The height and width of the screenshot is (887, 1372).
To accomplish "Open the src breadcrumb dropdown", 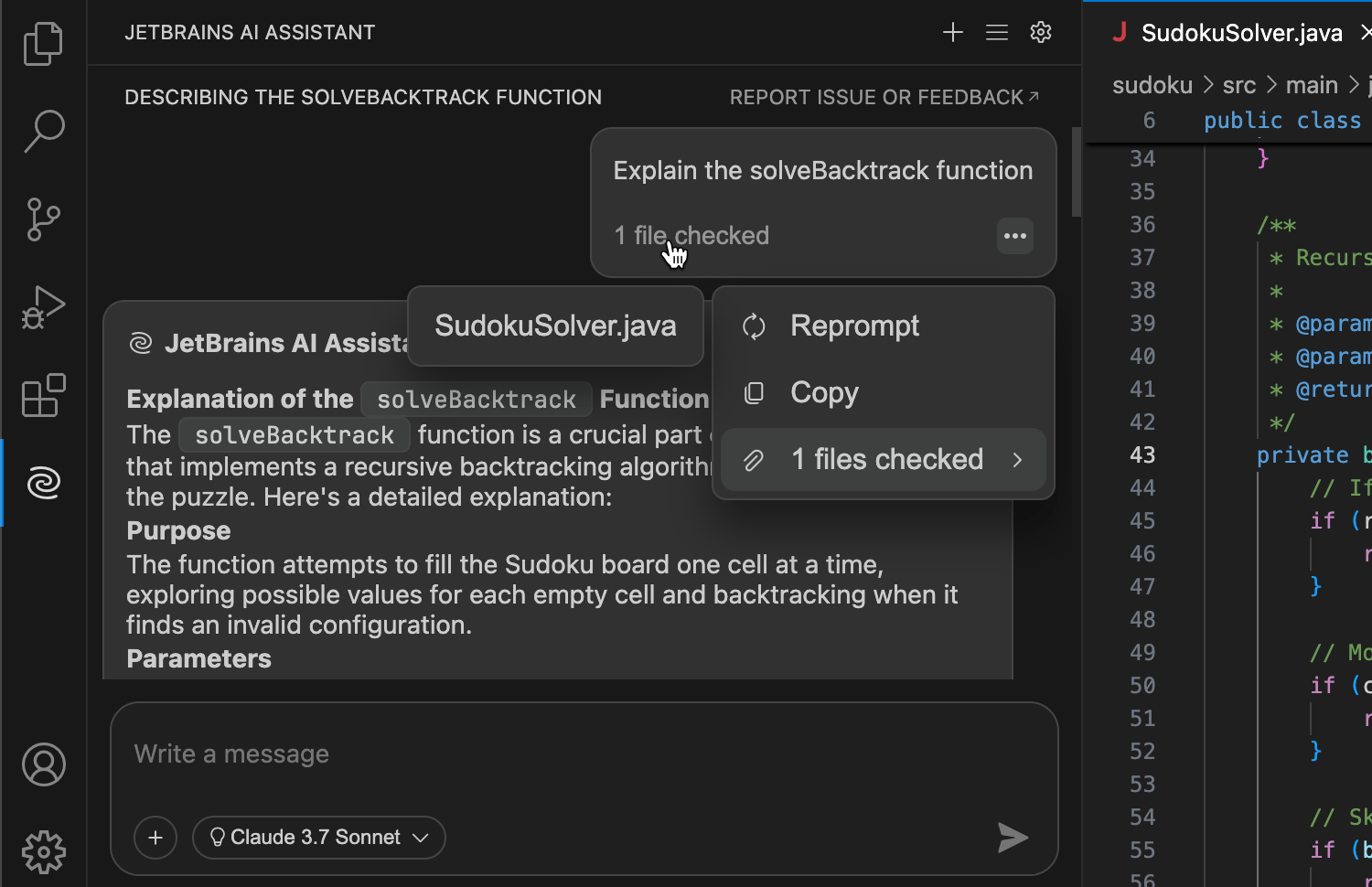I will 1239,84.
